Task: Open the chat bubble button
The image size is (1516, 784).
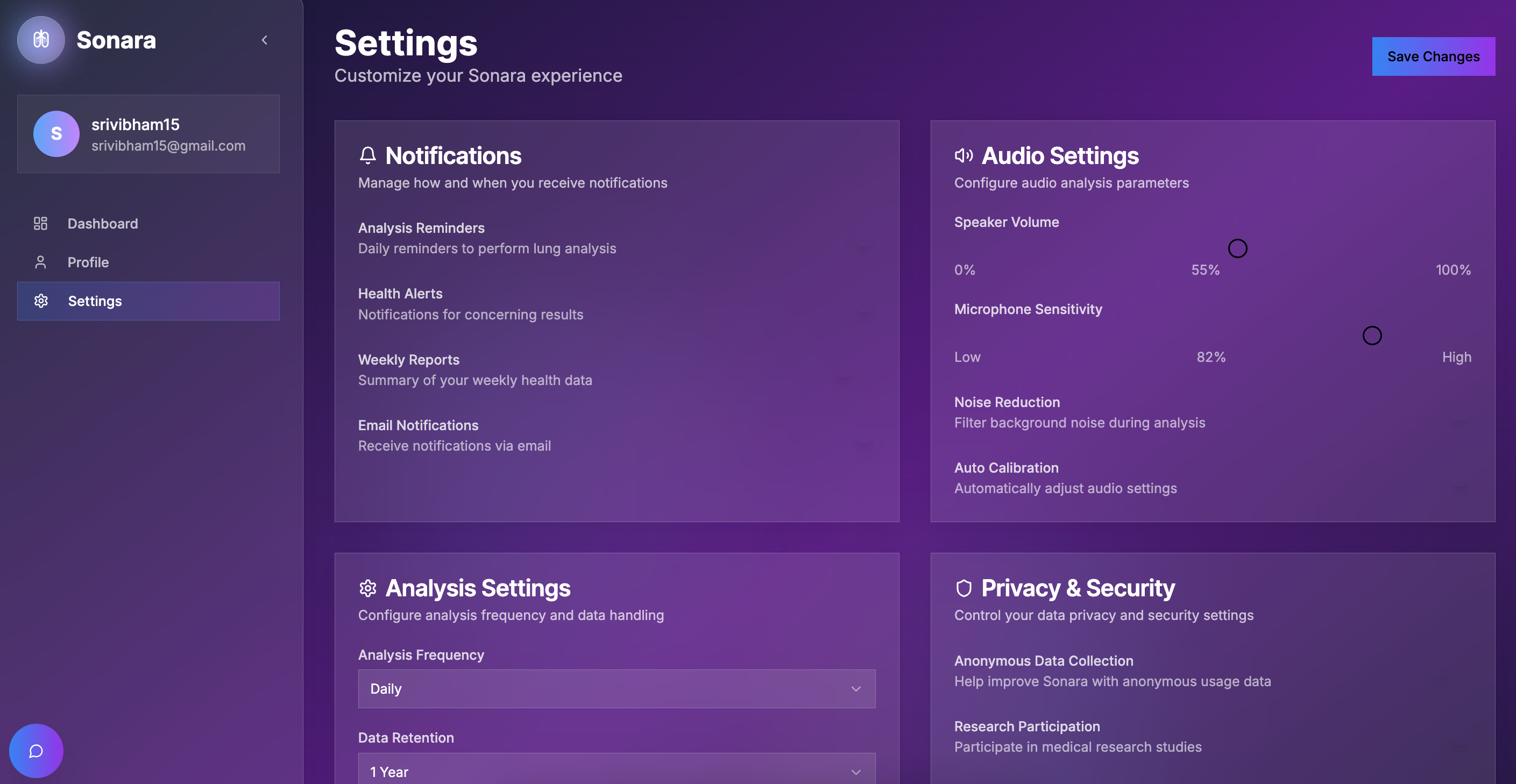Action: [36, 751]
